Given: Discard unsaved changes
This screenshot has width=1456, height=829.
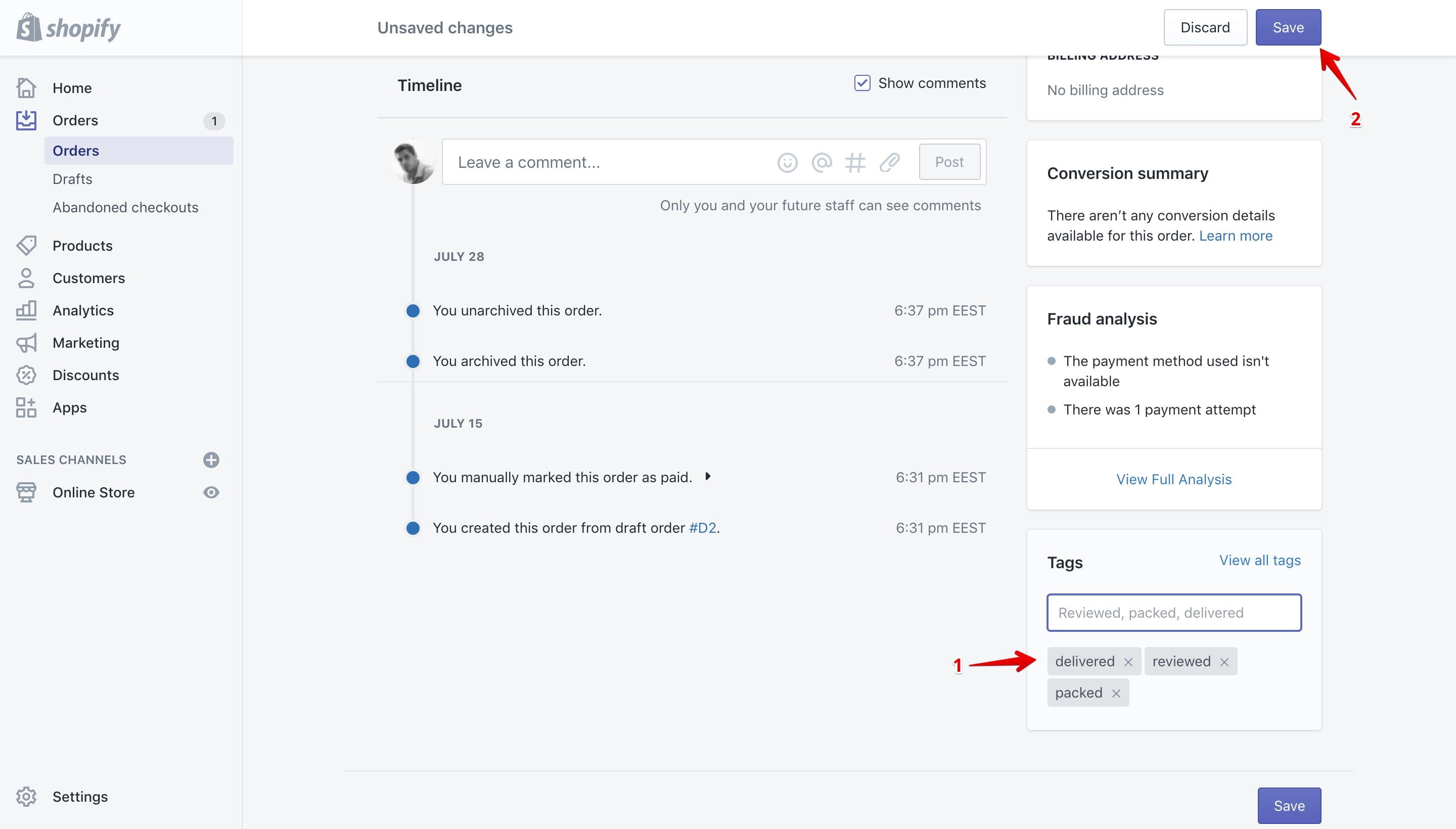Looking at the screenshot, I should tap(1205, 27).
